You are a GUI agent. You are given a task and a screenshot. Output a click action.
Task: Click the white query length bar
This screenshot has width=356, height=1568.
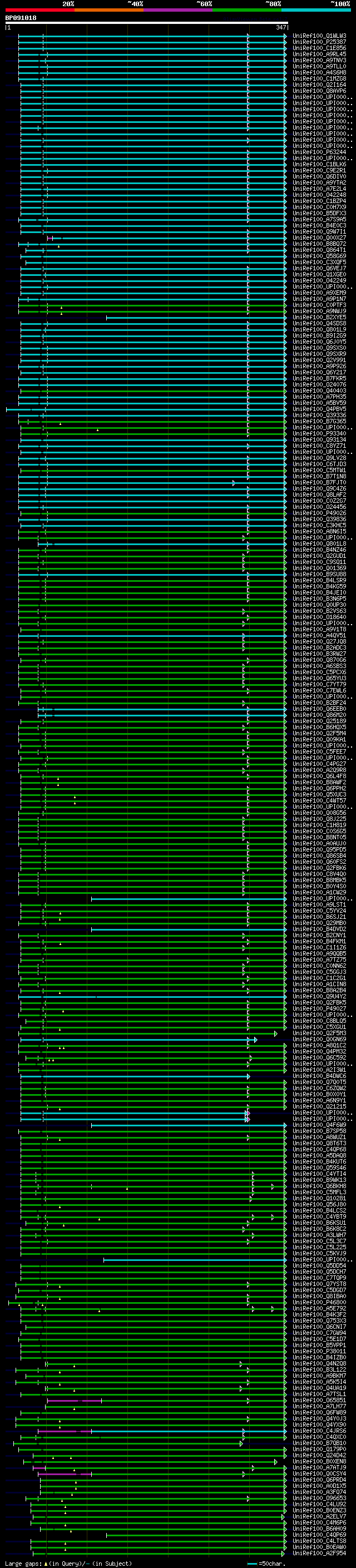click(147, 23)
